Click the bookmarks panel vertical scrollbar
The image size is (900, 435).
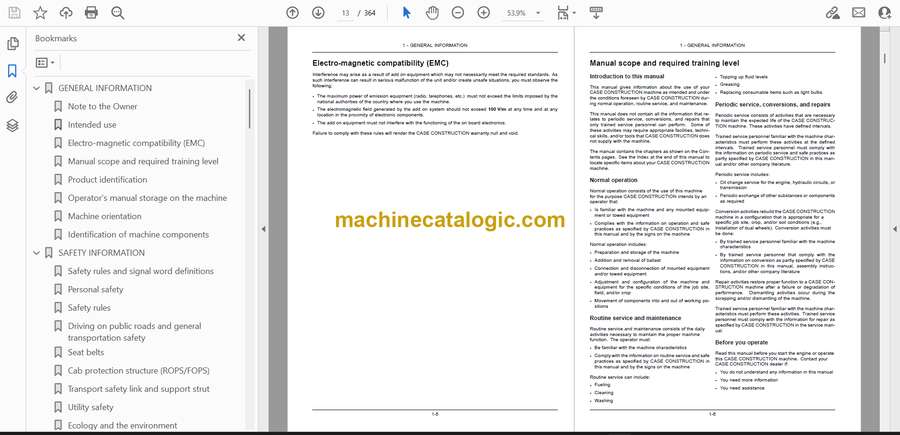249,109
